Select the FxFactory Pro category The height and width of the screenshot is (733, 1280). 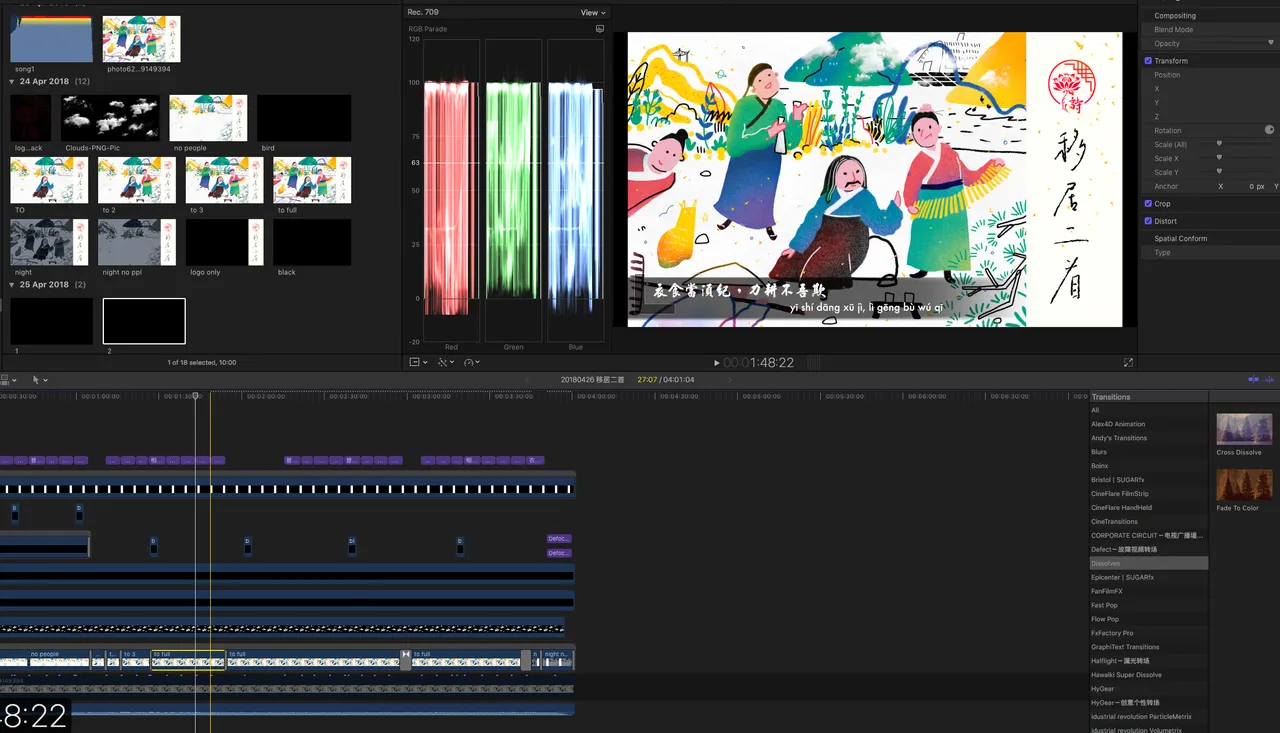(x=1149, y=633)
